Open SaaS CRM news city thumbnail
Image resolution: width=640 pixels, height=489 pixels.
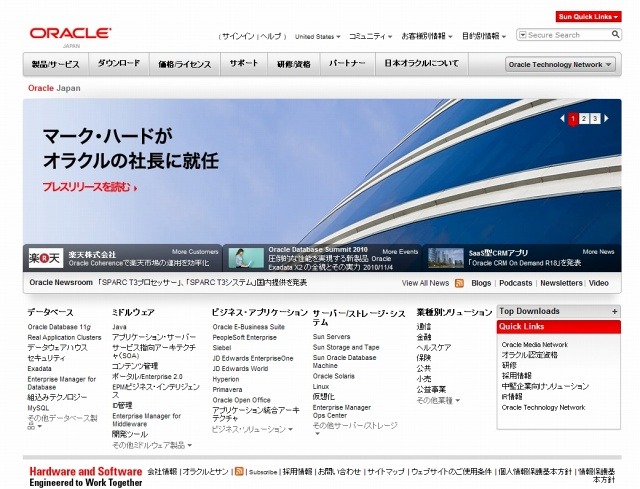click(x=446, y=258)
